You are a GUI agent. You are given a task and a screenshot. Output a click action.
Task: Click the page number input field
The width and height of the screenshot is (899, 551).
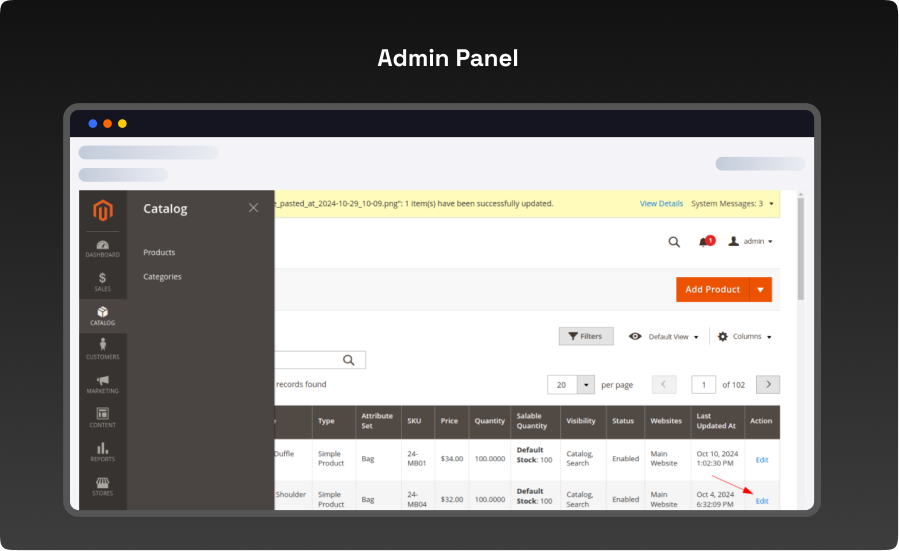[x=704, y=385]
